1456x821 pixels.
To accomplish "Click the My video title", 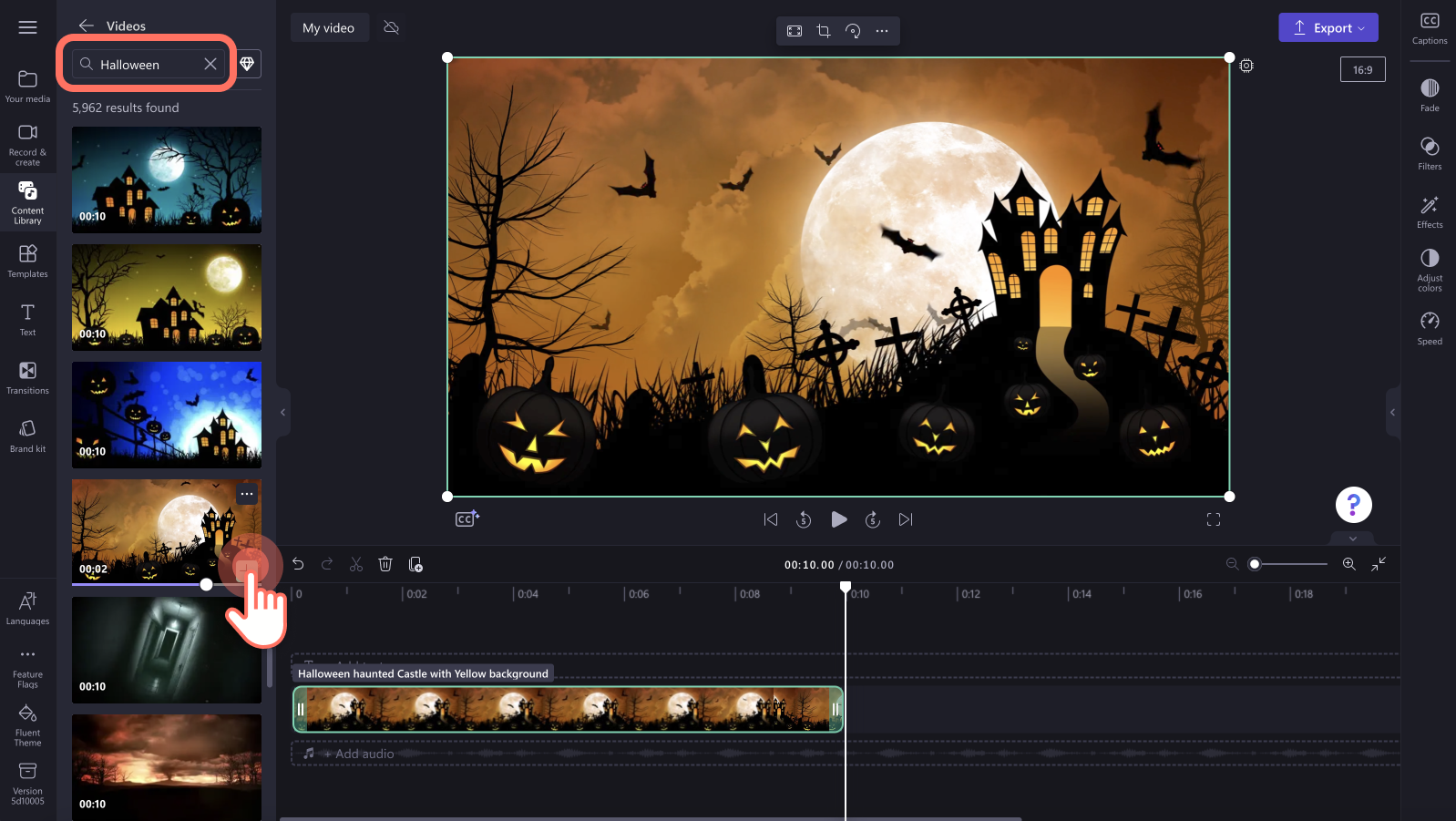I will pyautogui.click(x=328, y=27).
